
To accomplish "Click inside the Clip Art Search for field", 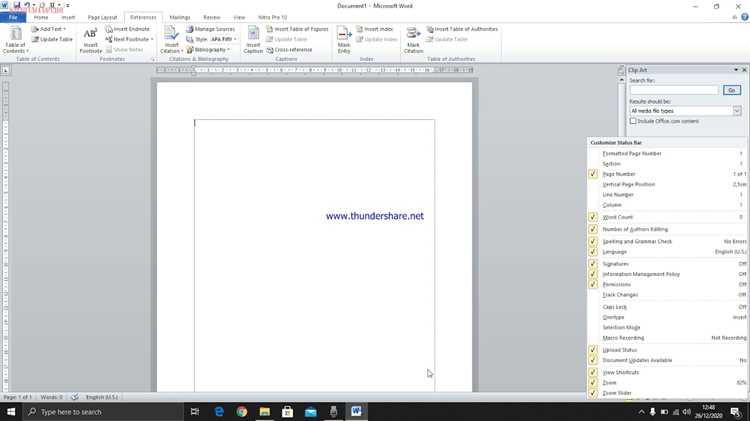I will click(x=674, y=90).
